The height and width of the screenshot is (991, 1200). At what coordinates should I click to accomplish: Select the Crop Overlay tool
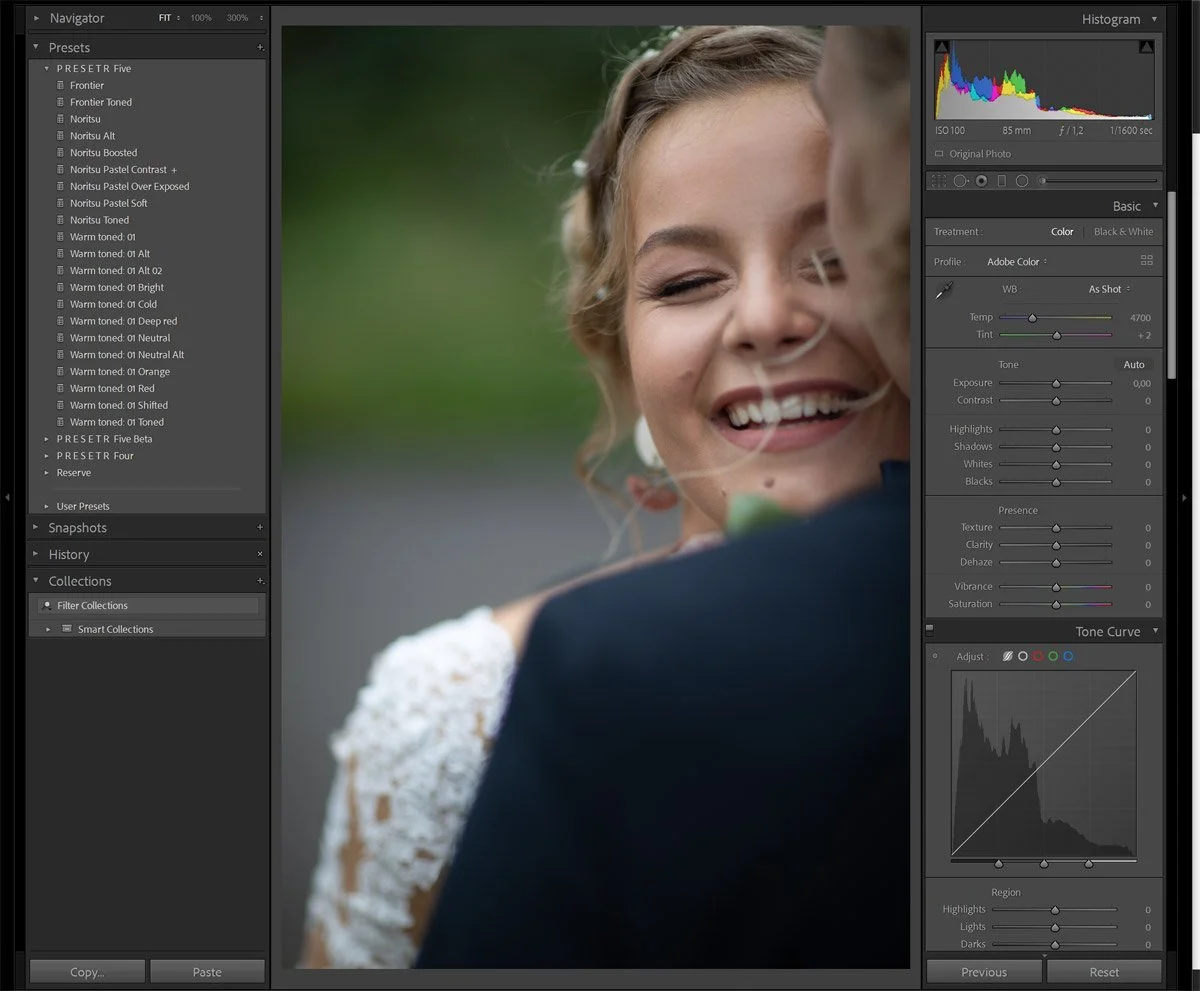(938, 181)
